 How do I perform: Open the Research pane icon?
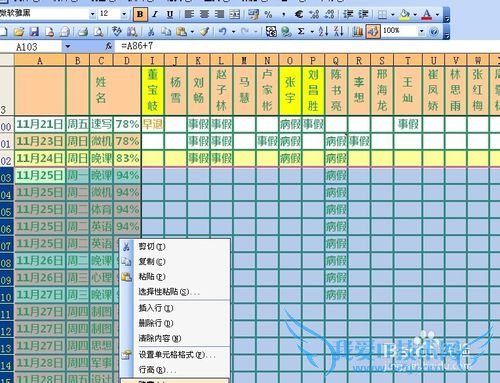click(132, 32)
